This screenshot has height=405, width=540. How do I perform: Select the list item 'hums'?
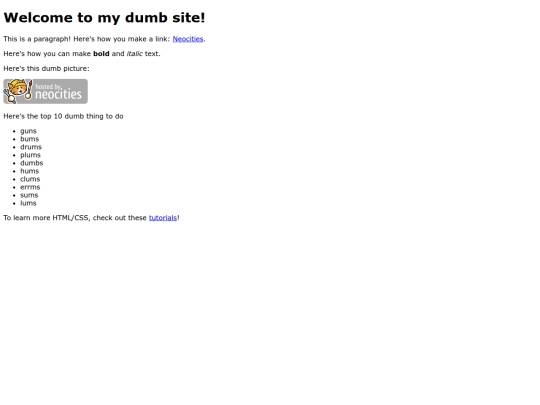(x=30, y=171)
